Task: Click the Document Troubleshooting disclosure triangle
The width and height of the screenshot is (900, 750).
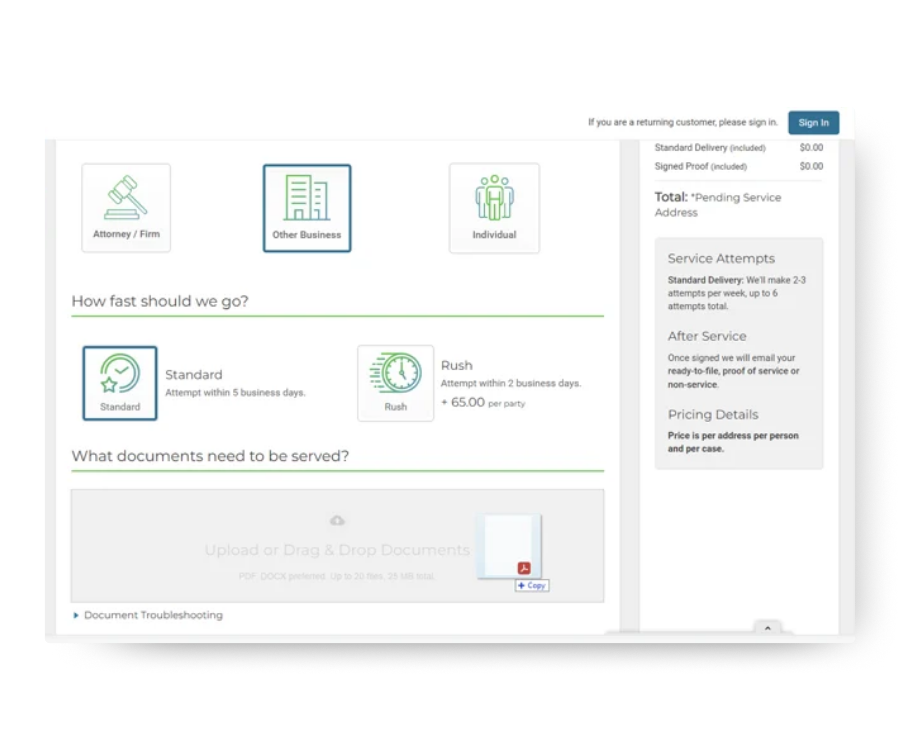Action: coord(76,615)
